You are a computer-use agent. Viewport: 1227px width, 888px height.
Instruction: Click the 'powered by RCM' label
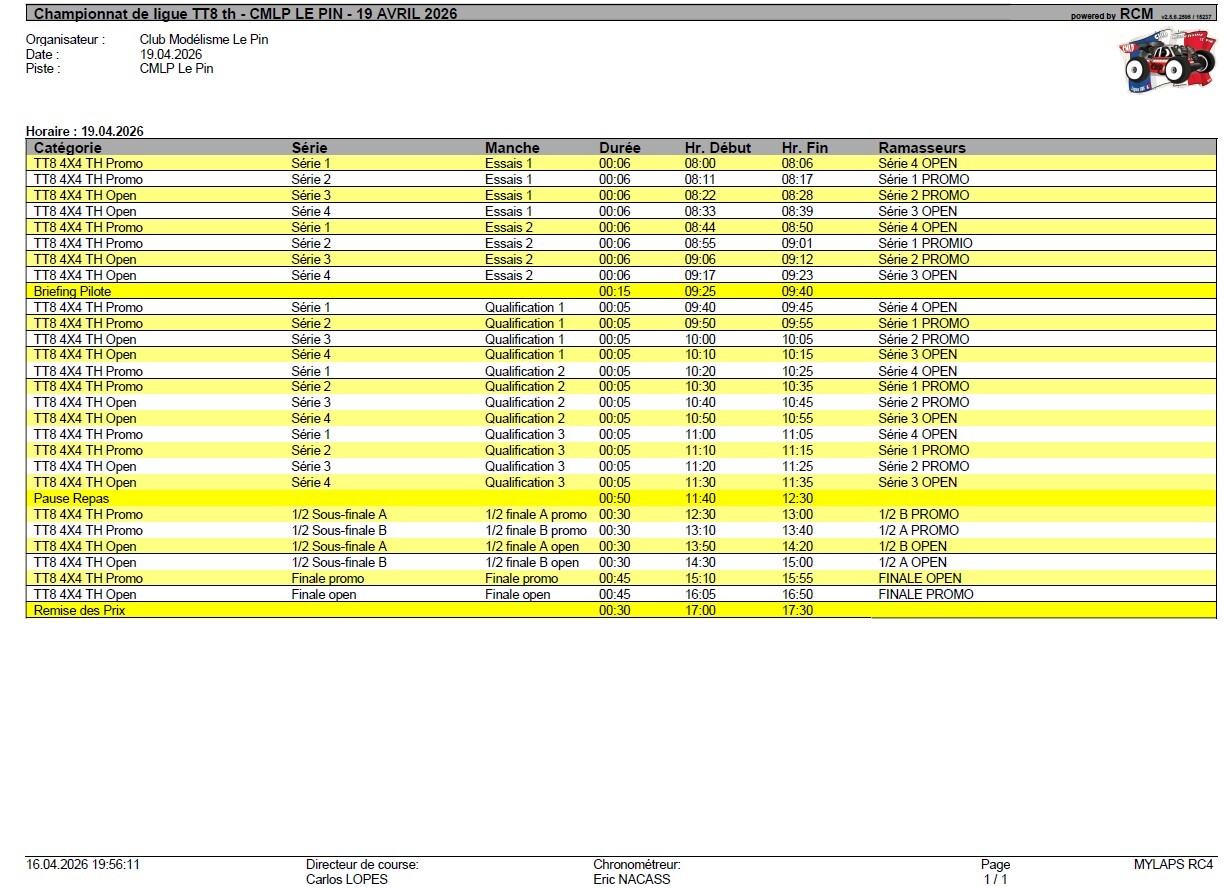click(1111, 14)
